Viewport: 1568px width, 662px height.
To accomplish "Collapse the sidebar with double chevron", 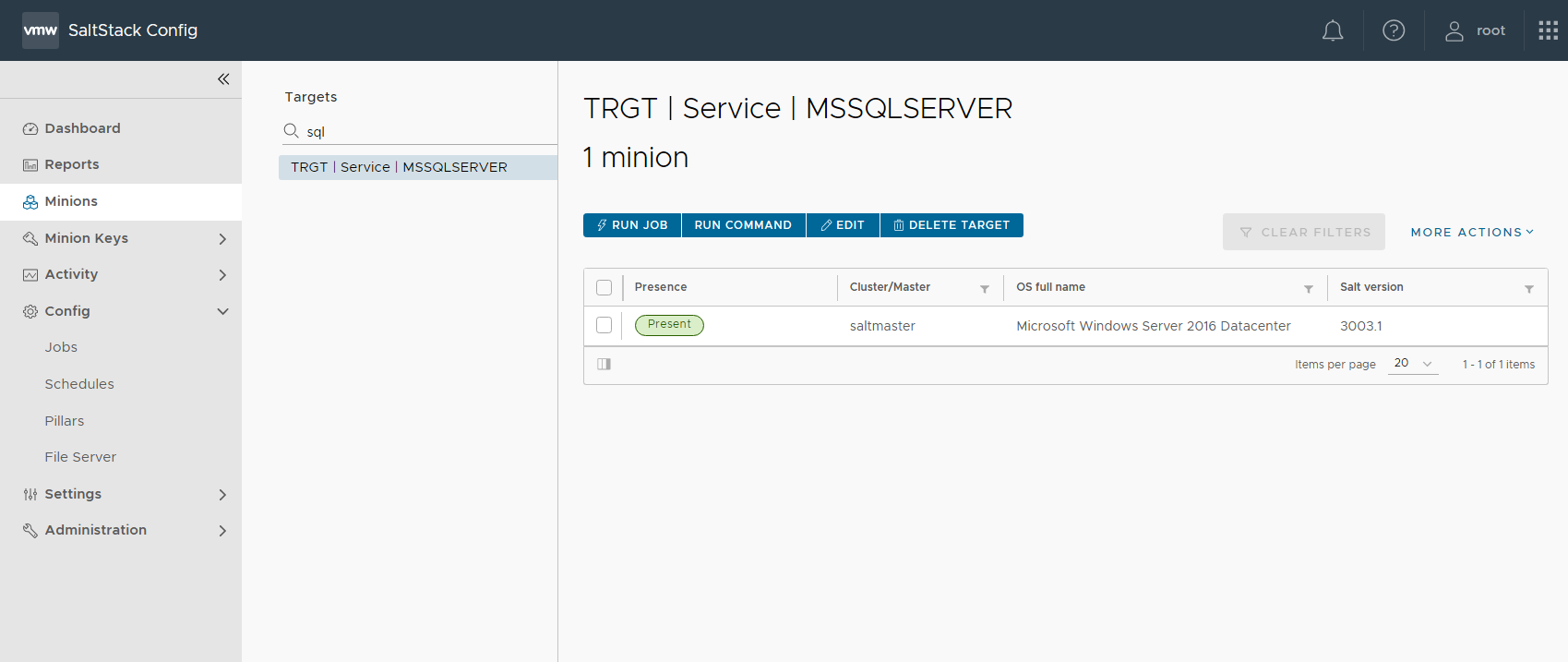I will point(223,79).
